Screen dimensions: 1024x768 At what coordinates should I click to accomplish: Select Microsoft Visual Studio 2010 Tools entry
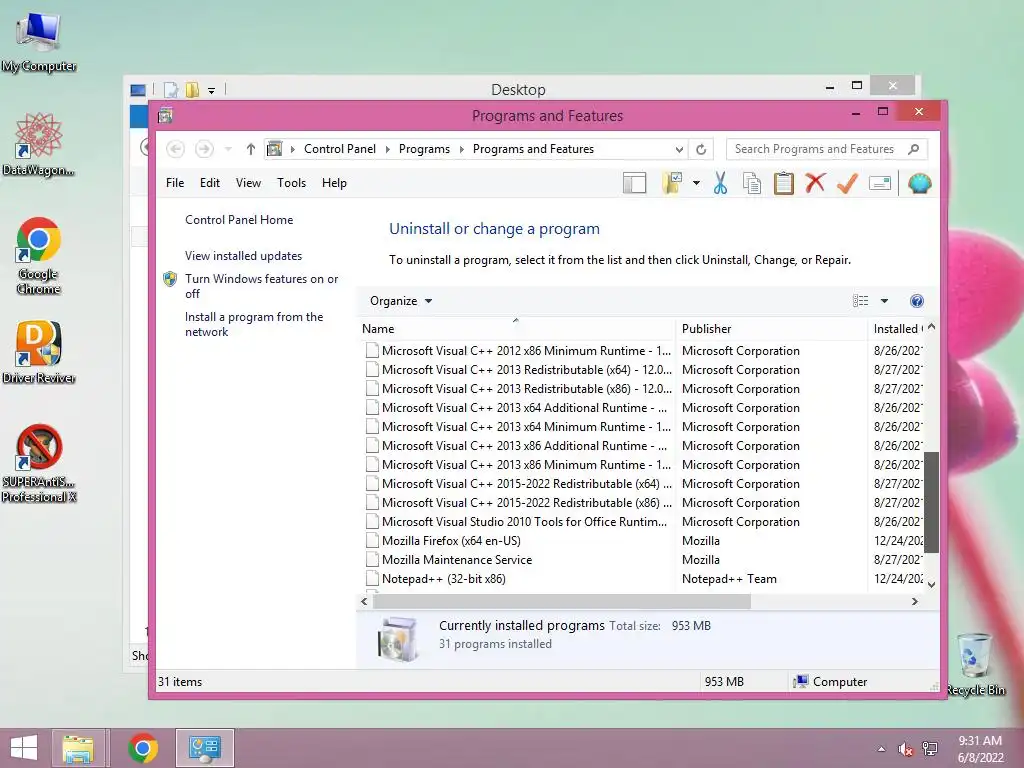pyautogui.click(x=524, y=522)
